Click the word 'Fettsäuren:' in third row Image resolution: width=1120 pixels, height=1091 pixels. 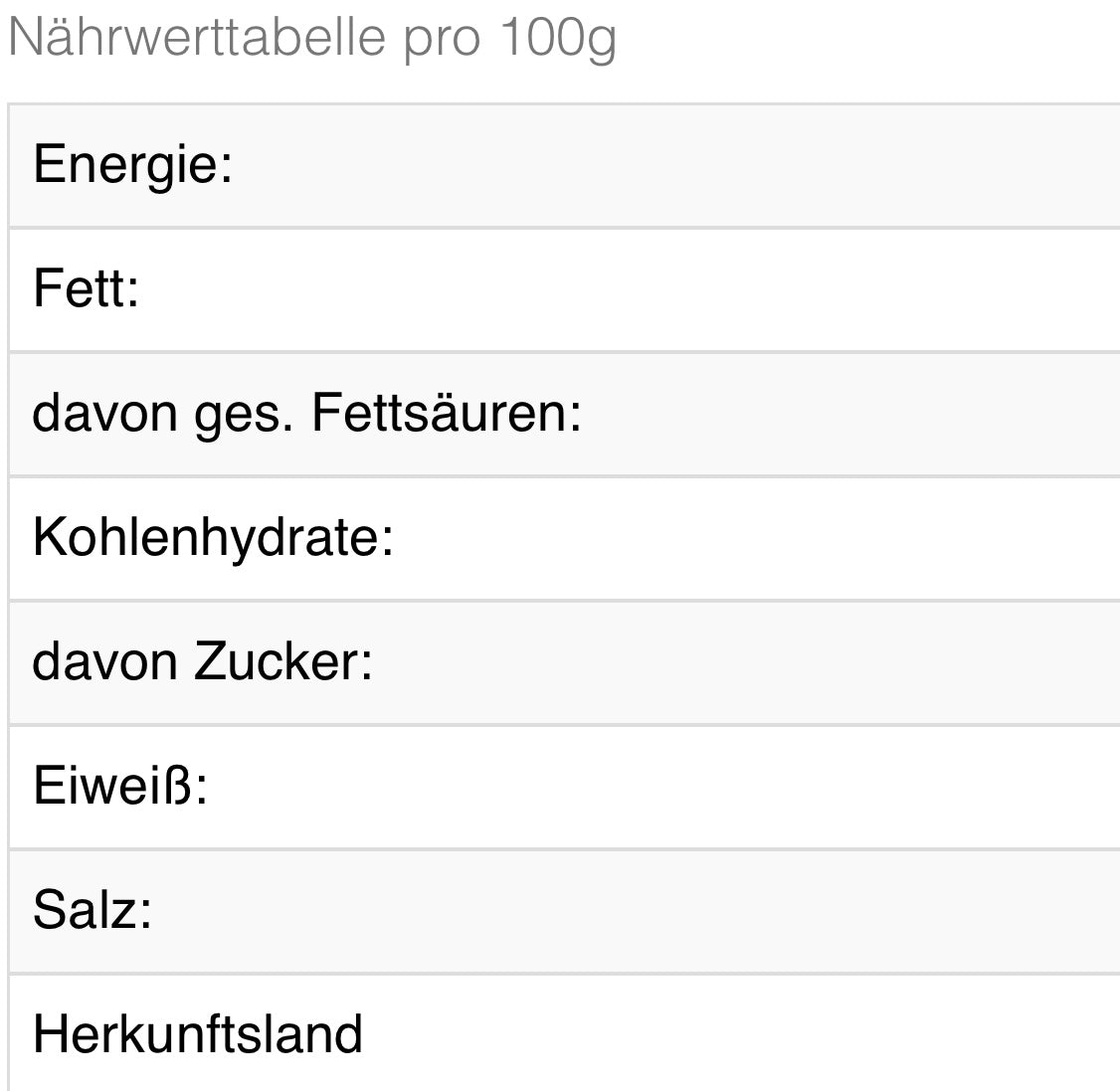pyautogui.click(x=447, y=413)
